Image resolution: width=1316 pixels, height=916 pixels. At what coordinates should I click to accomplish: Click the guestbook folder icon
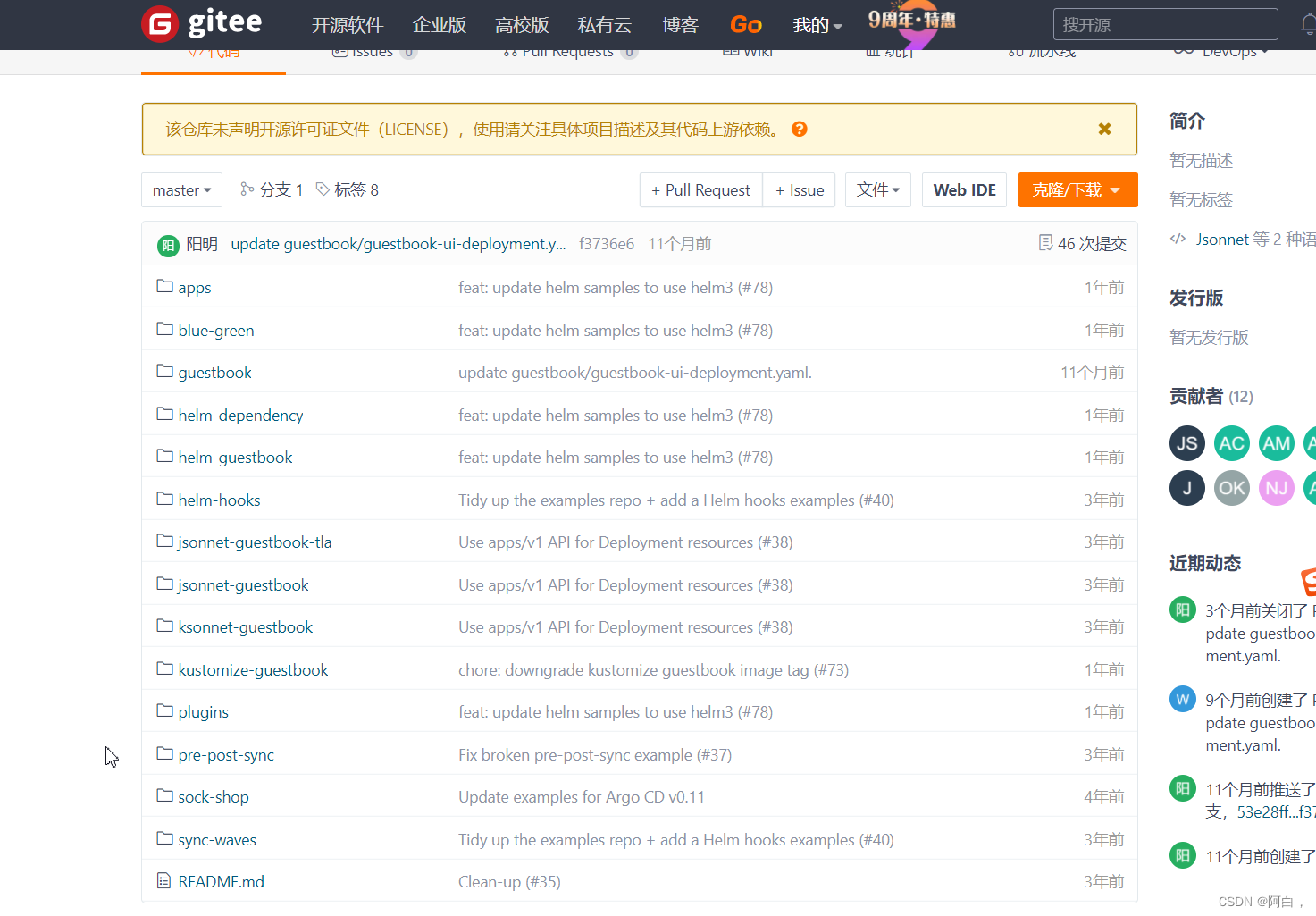click(x=164, y=371)
